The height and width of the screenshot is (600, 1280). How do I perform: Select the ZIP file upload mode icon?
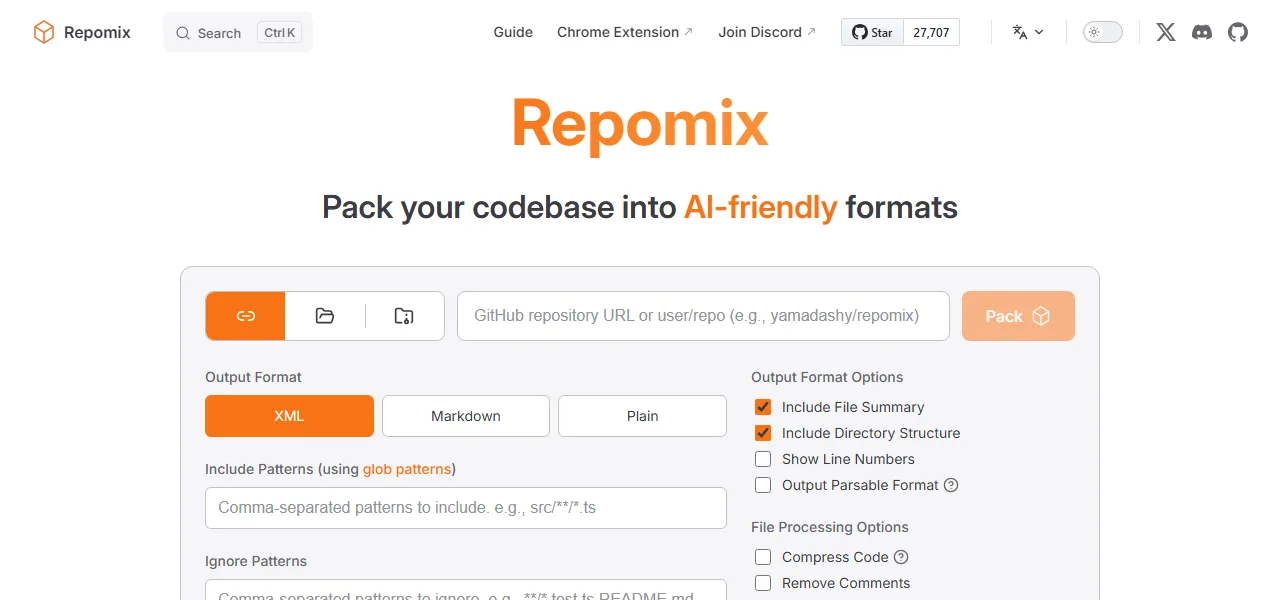coord(404,316)
